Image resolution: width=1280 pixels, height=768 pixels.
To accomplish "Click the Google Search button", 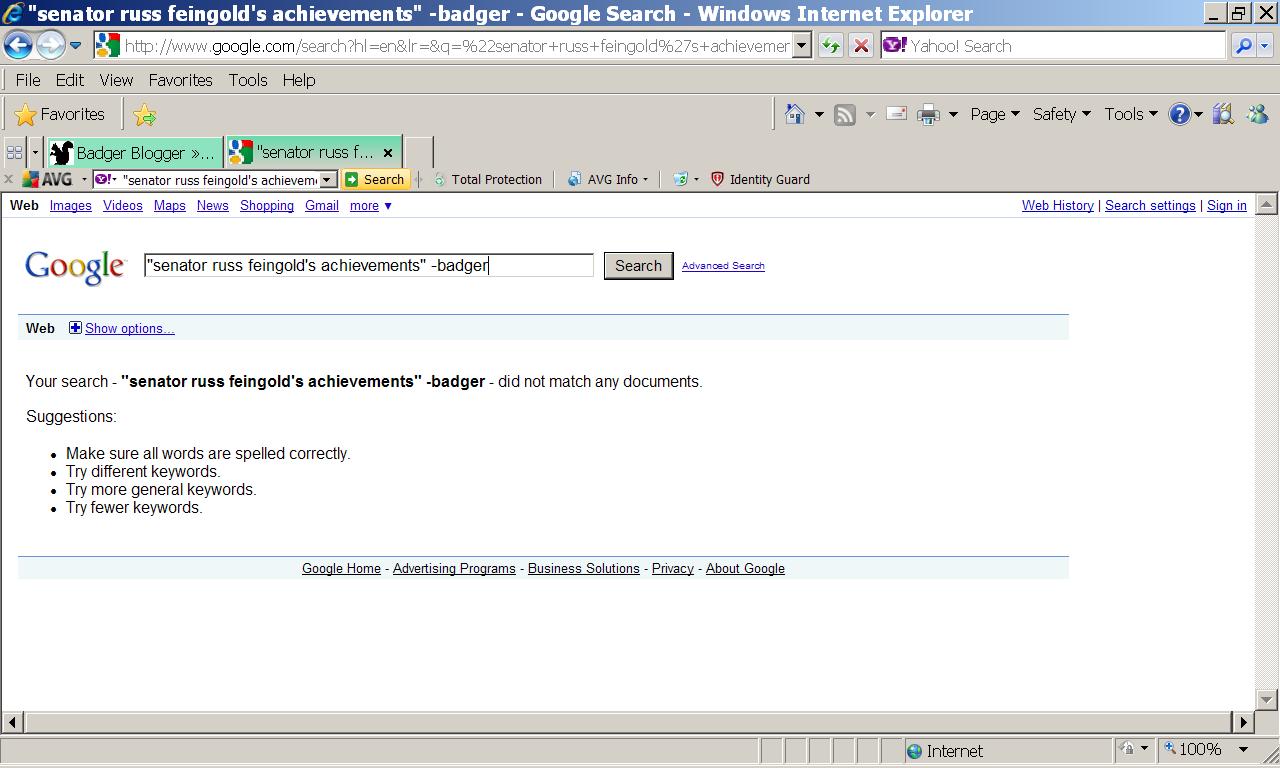I will 638,266.
